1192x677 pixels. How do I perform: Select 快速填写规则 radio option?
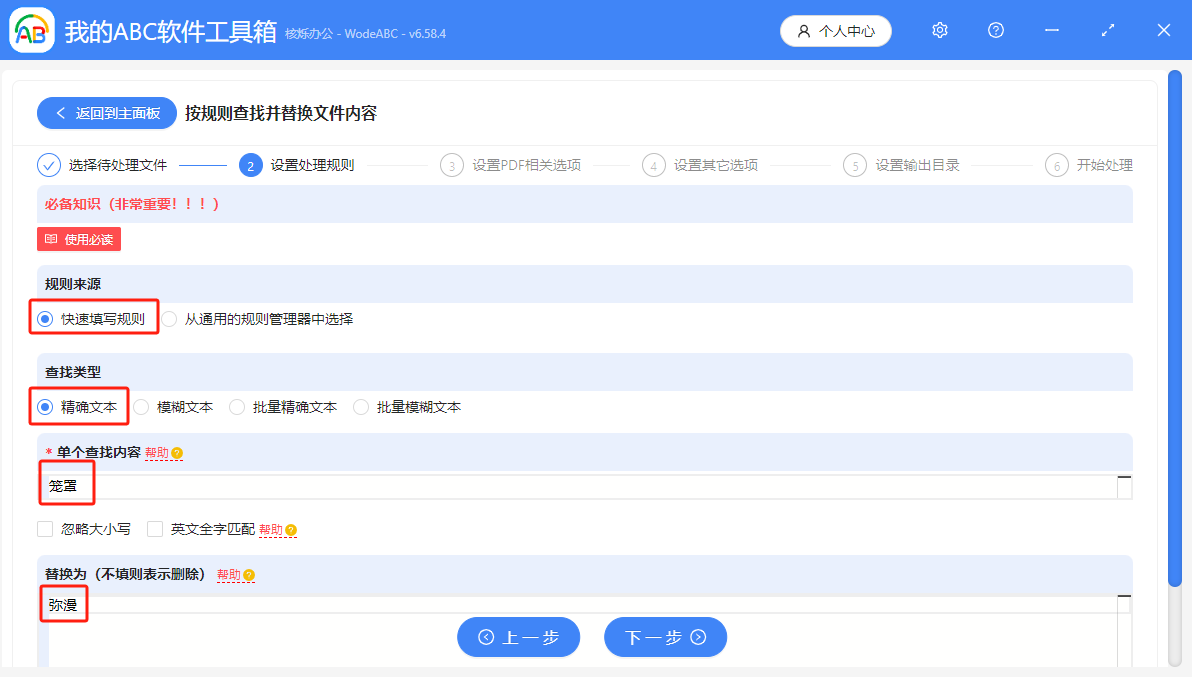45,320
